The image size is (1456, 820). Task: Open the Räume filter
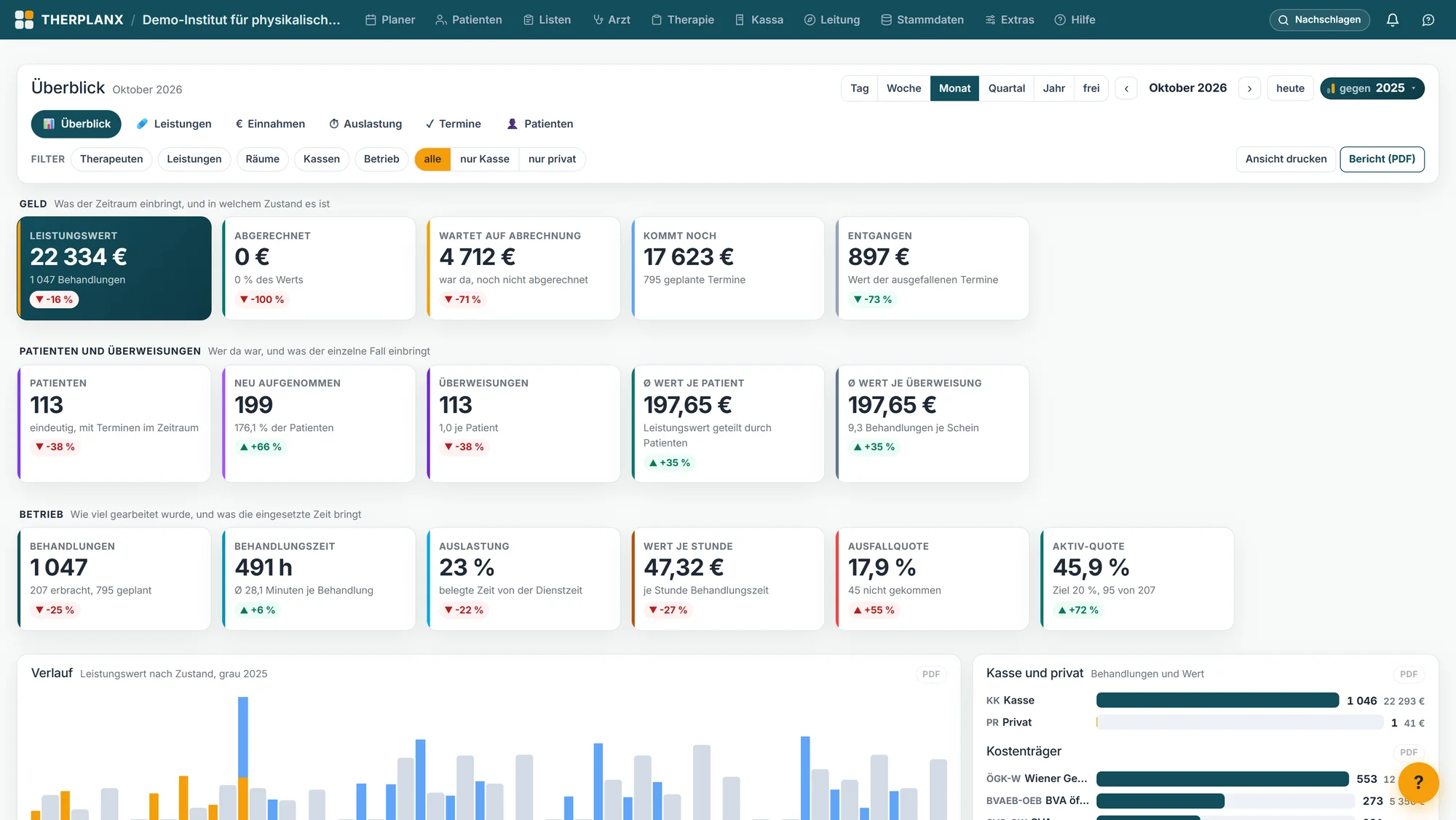click(262, 159)
